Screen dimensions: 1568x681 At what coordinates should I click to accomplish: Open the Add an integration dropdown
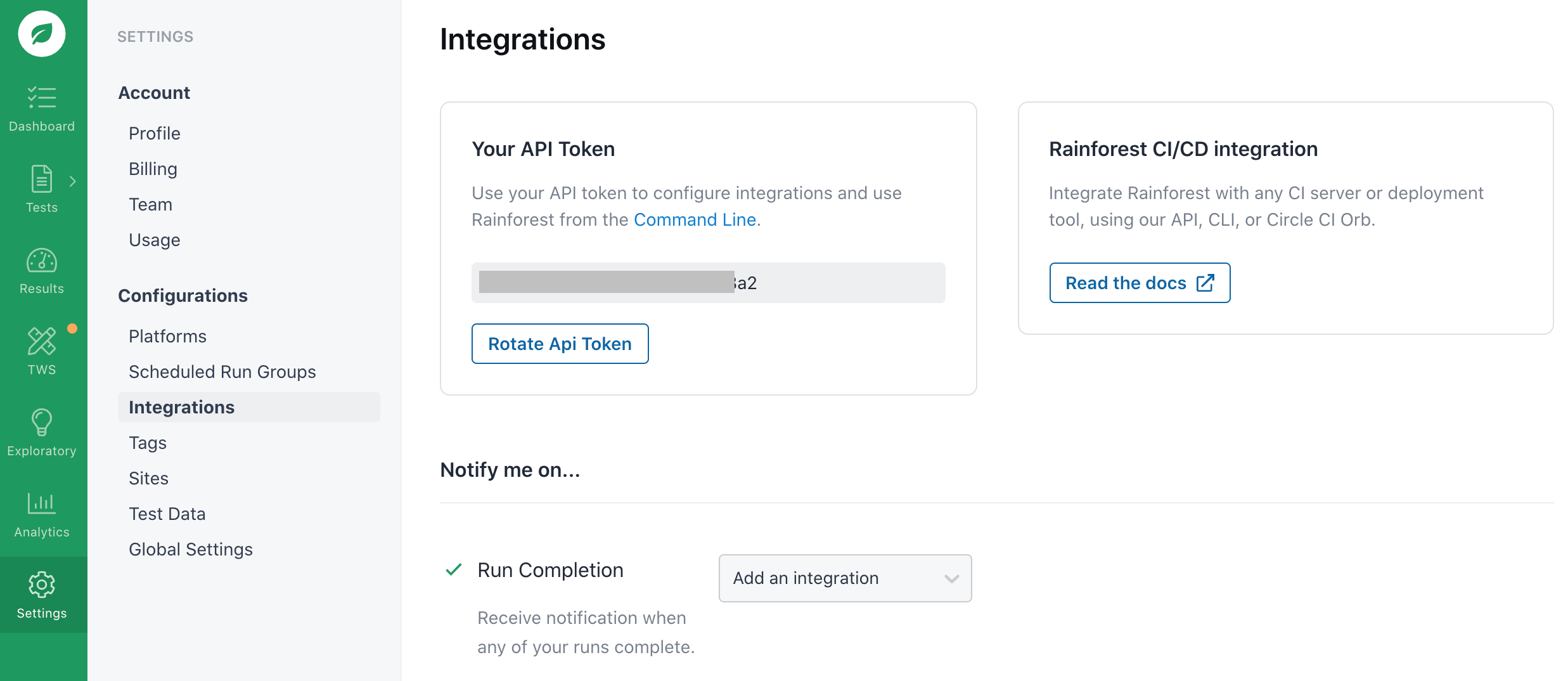click(845, 578)
